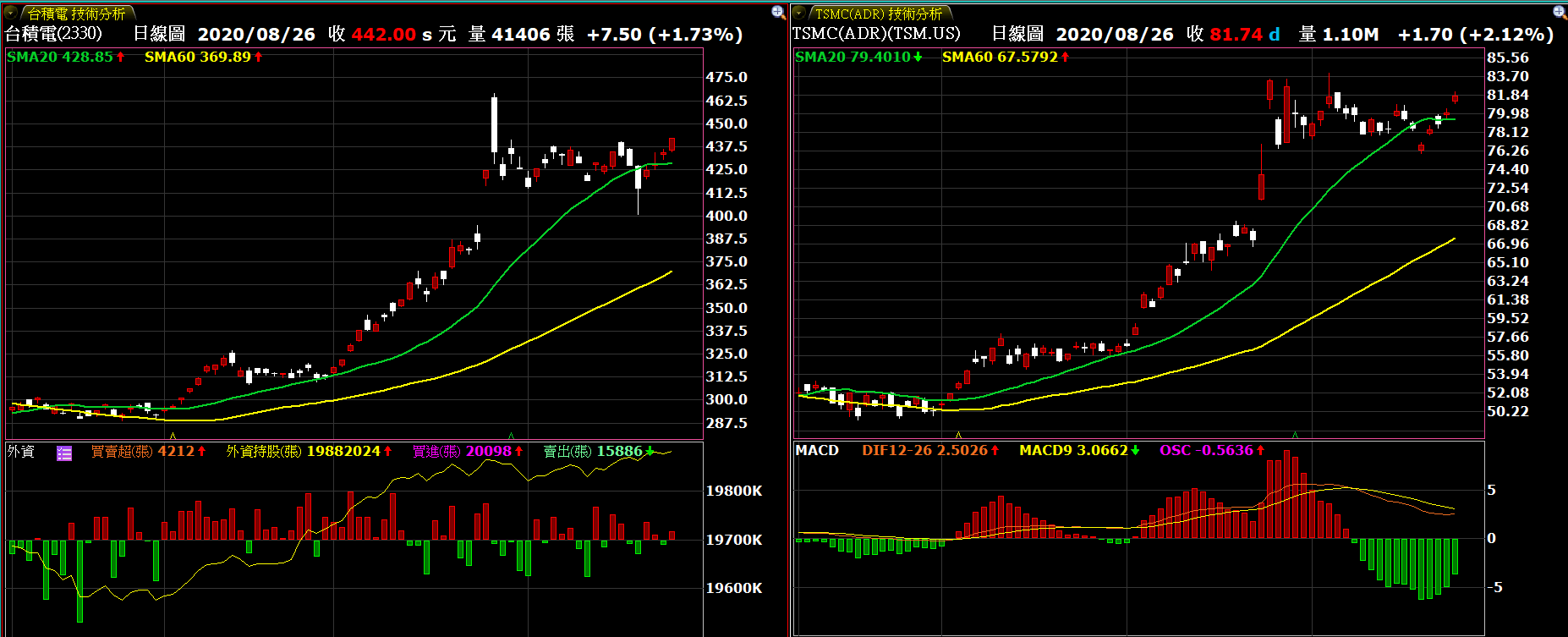1568x637 pixels.
Task: Click the 300.0 price axis label
Action: coord(726,399)
